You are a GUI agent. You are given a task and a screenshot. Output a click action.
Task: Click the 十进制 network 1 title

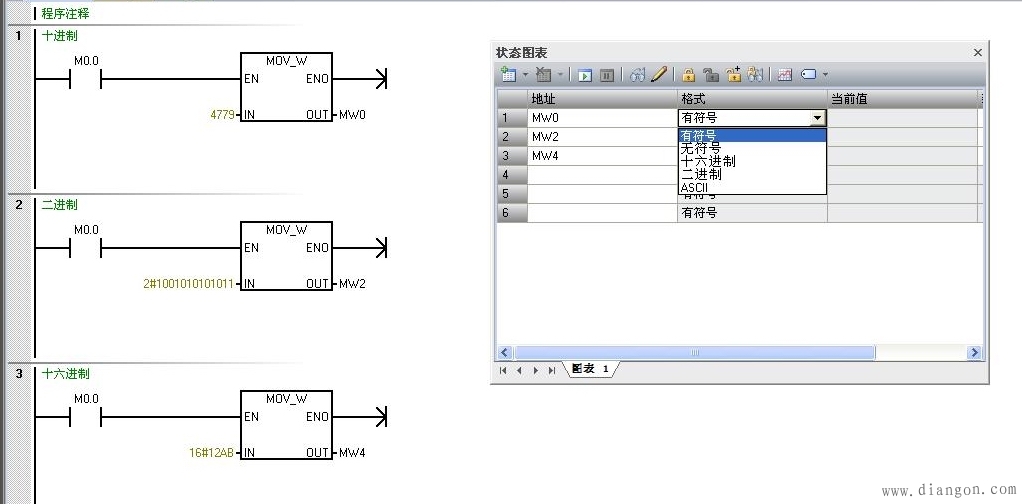pos(59,36)
